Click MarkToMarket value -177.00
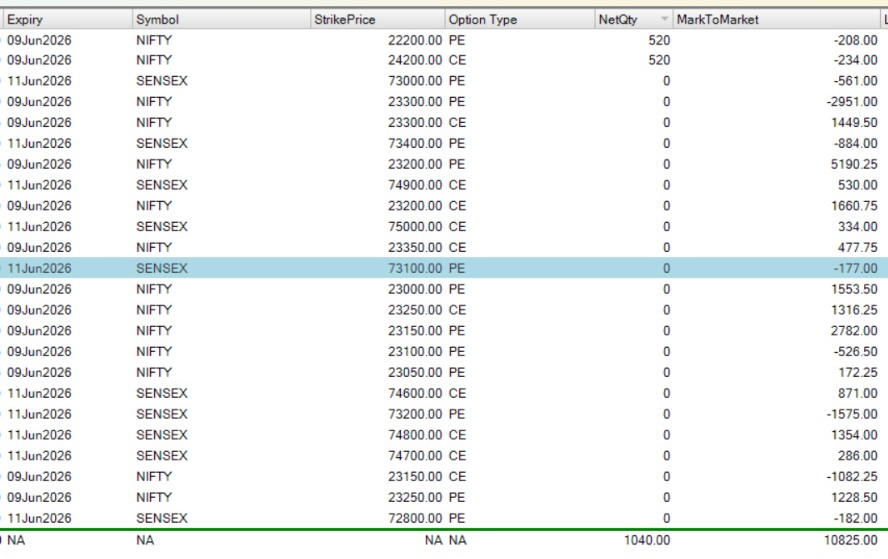The height and width of the screenshot is (559, 888). (855, 268)
